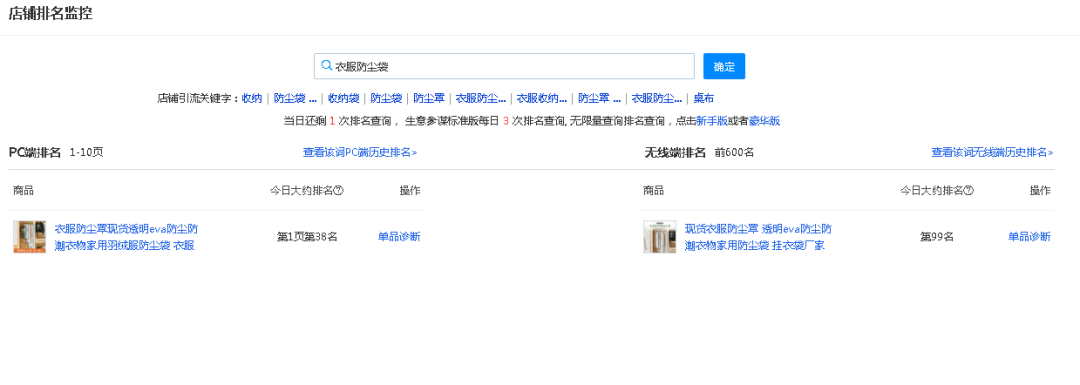Select keyword 桌布

703,98
